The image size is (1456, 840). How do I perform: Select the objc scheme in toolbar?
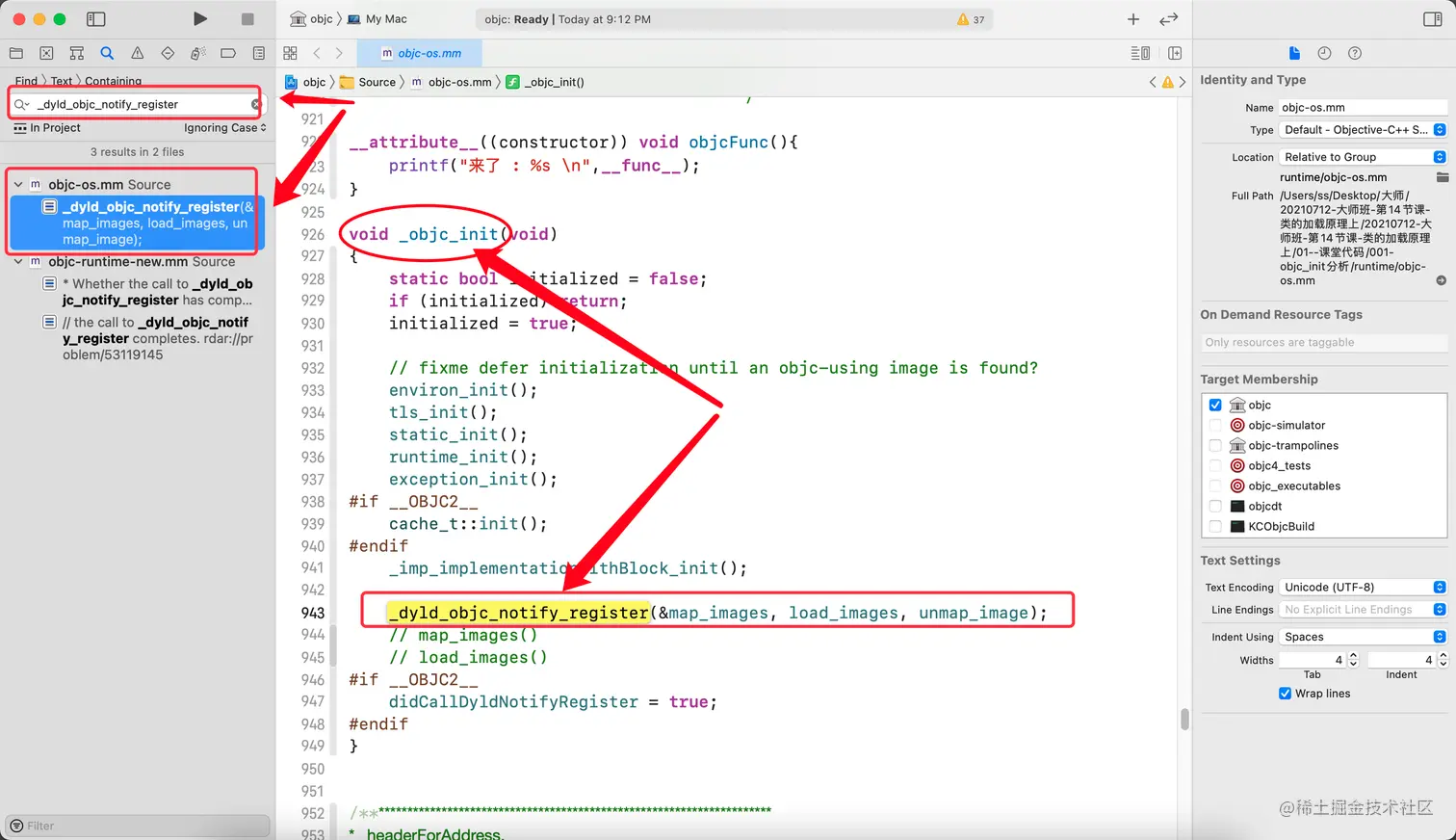click(x=311, y=19)
